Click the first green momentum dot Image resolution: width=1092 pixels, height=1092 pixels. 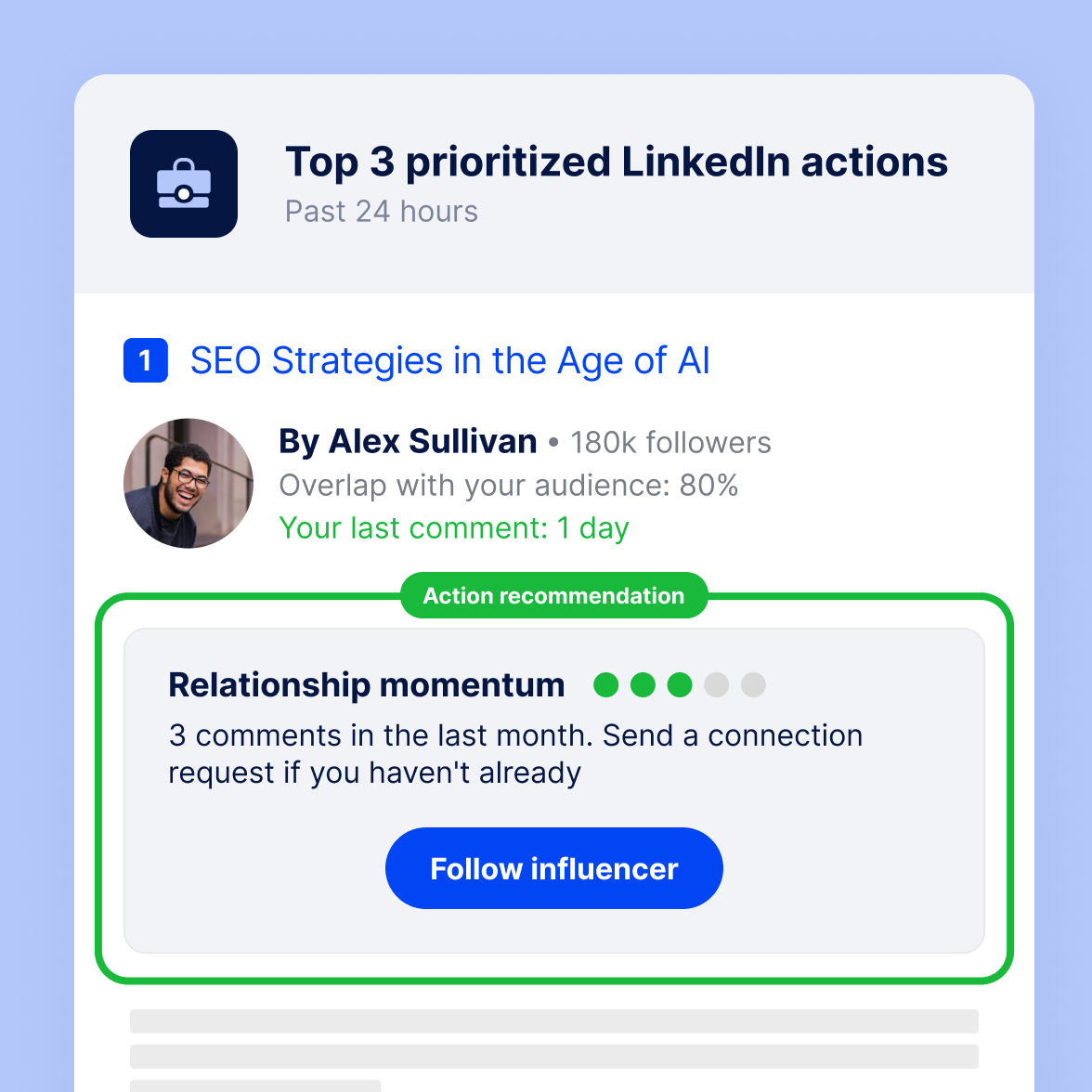point(606,684)
